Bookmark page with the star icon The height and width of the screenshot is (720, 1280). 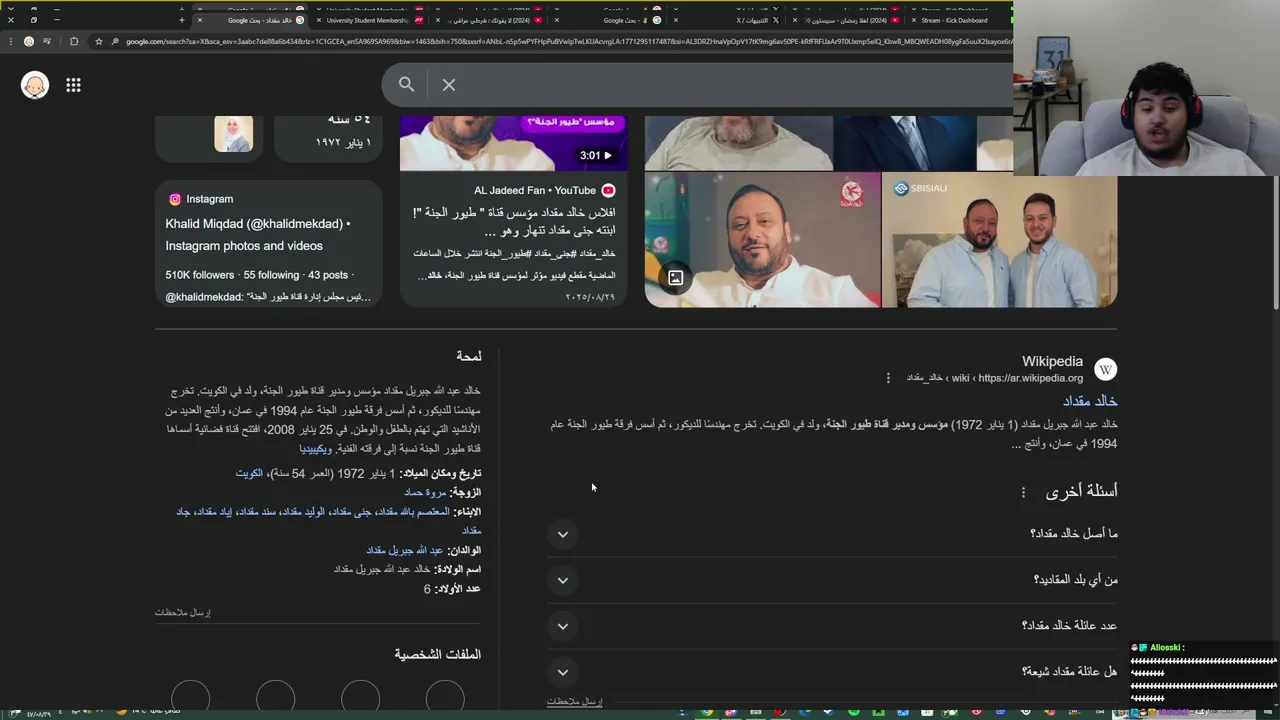(98, 41)
